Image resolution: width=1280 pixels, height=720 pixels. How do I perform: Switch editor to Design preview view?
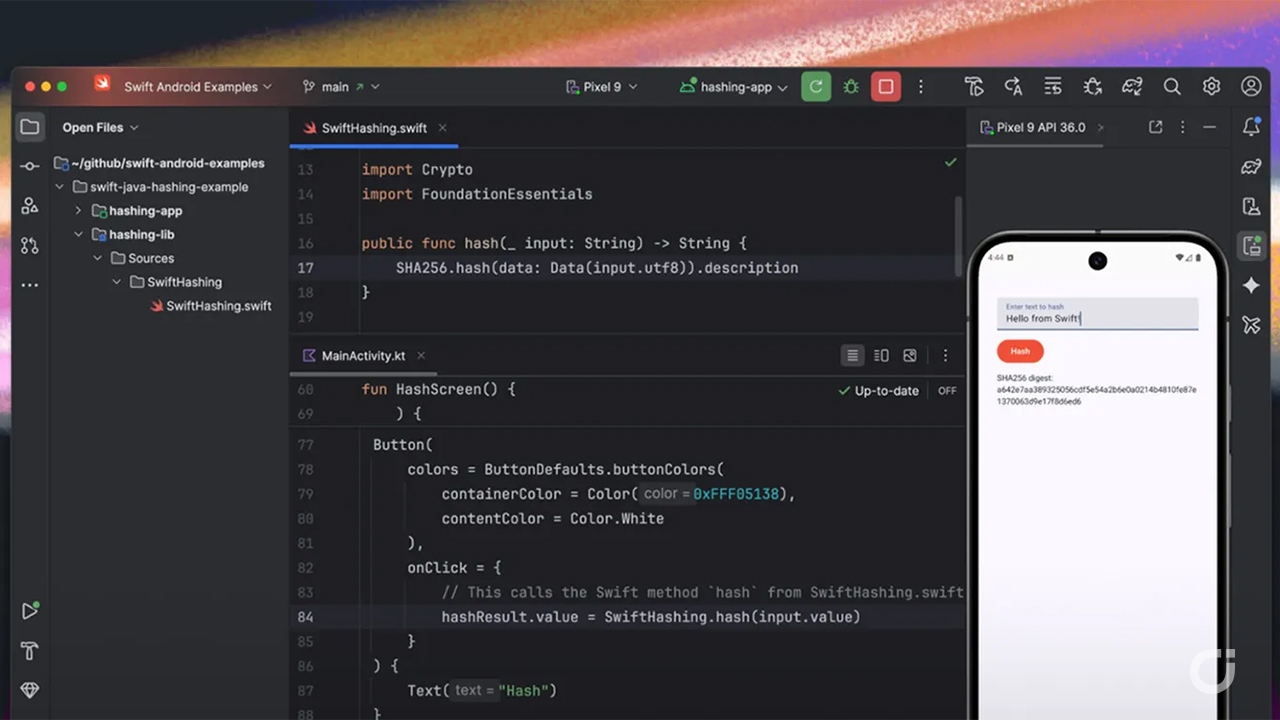pyautogui.click(x=910, y=355)
